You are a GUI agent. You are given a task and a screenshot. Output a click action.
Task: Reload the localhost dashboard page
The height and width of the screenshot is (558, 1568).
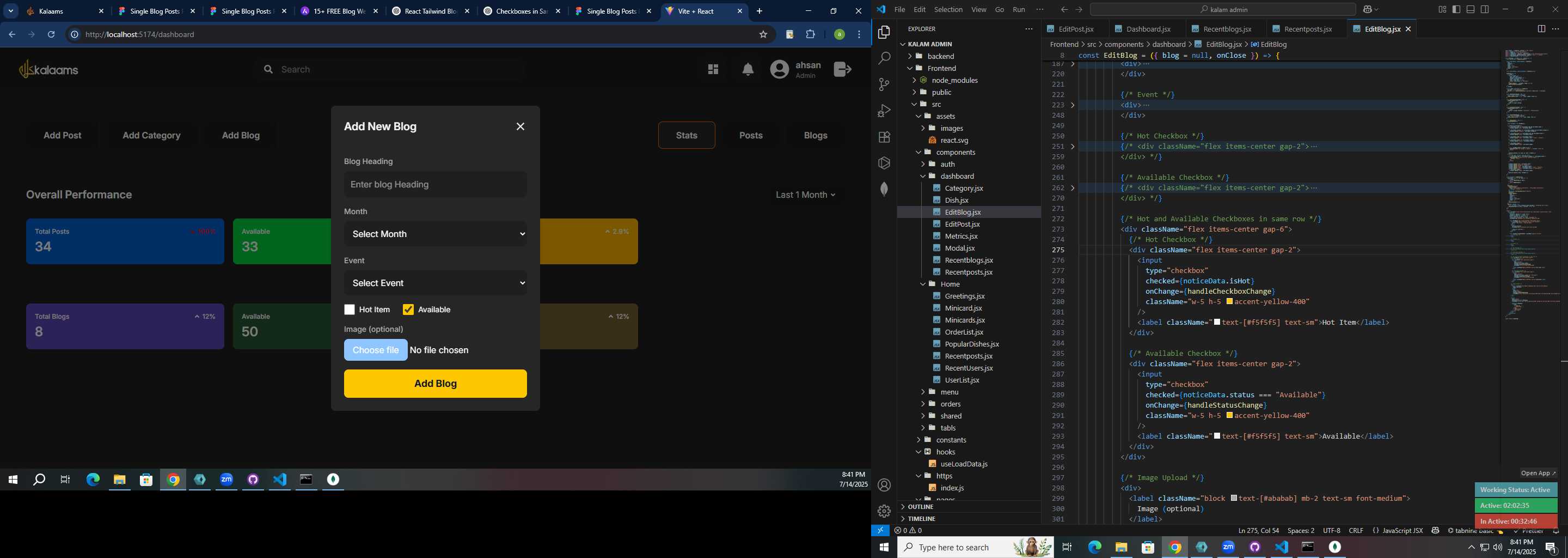(x=51, y=35)
